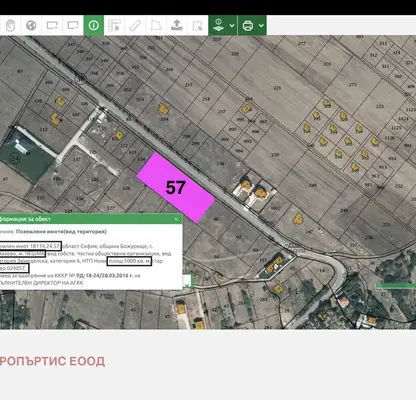Click the bold text РД-18-24/28.03.2016

tap(104, 276)
